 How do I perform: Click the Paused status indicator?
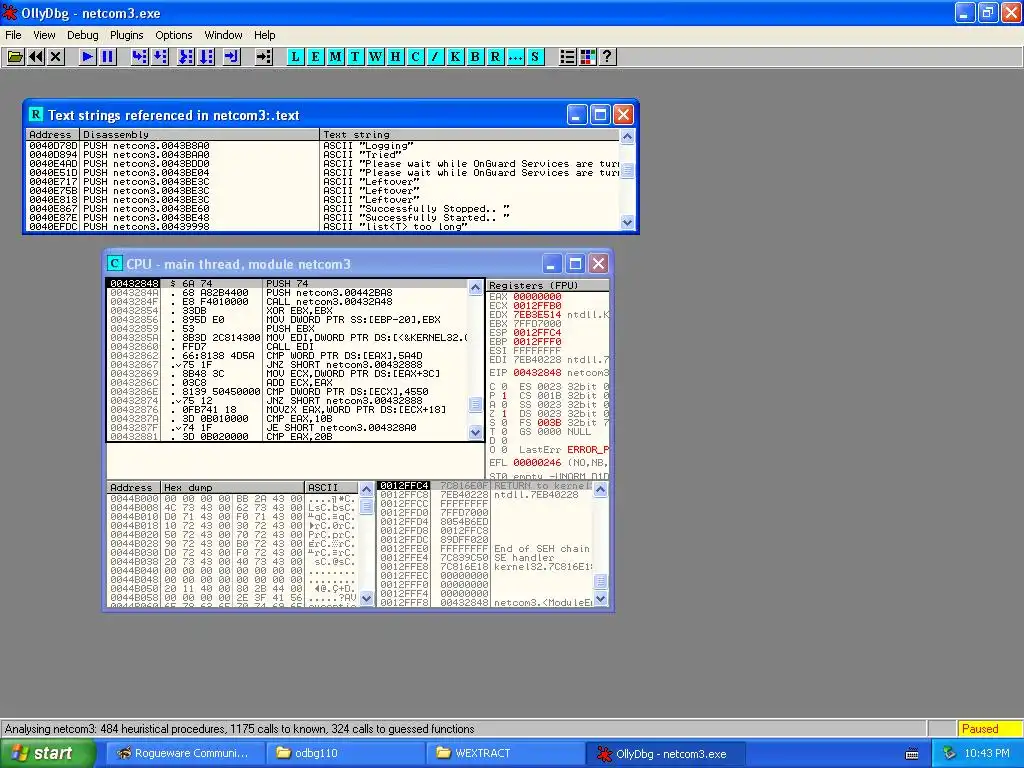click(989, 729)
